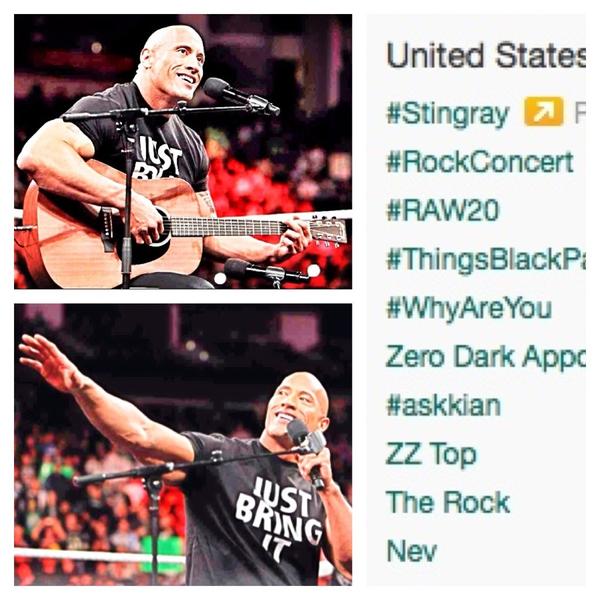Open the ZZ Top trend
Viewport: 600px width, 600px height.
click(x=432, y=455)
